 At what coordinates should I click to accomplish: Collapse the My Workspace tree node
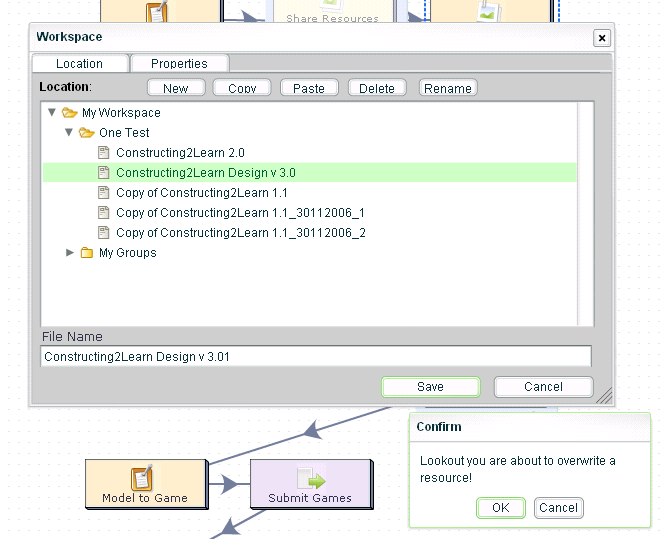point(52,113)
